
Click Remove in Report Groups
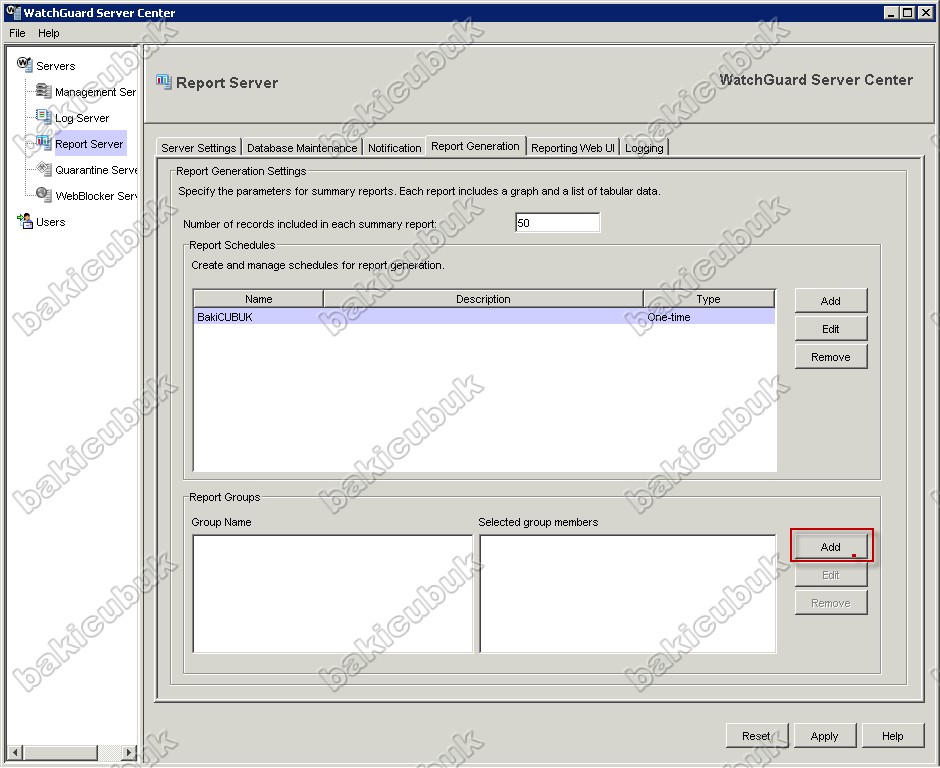tap(831, 603)
